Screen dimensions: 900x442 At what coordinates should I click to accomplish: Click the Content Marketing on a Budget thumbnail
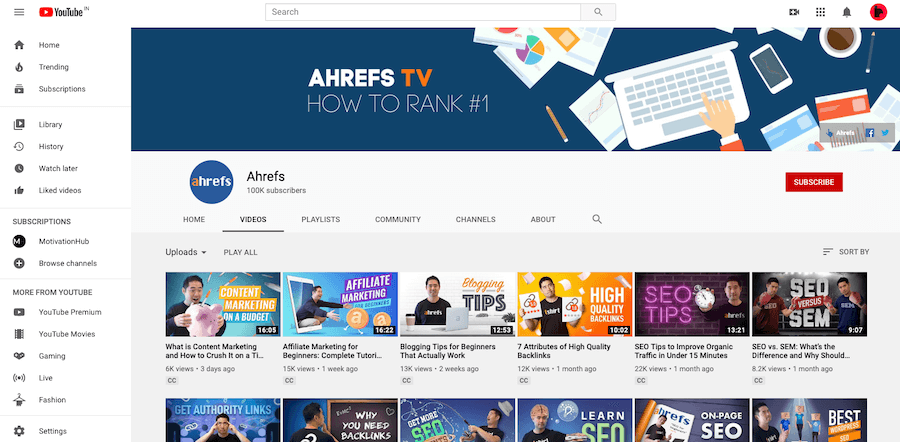[223, 304]
